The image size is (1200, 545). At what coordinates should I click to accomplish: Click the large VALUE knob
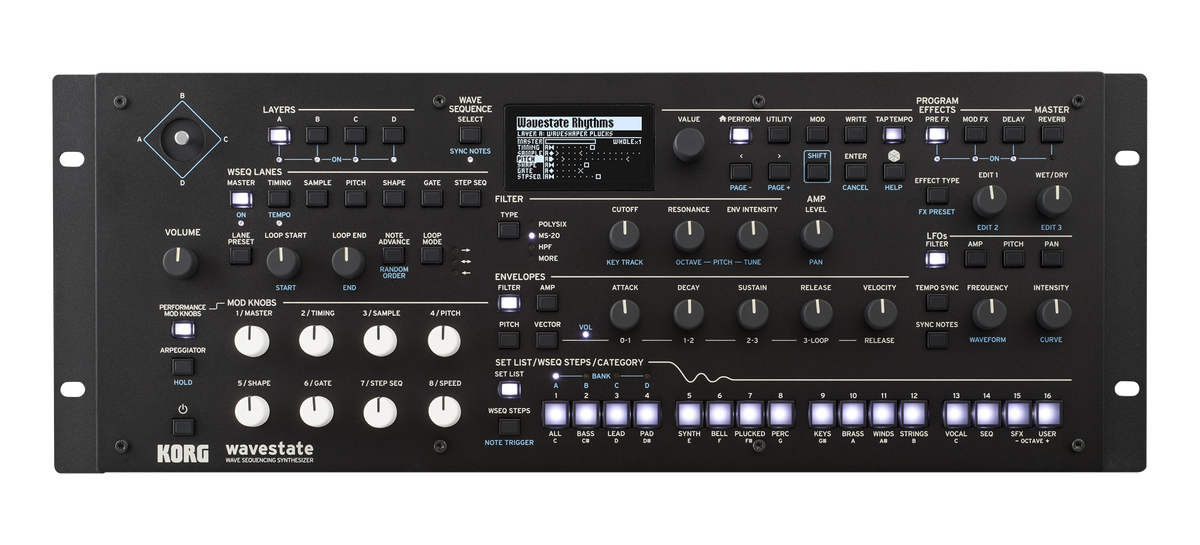pos(688,145)
